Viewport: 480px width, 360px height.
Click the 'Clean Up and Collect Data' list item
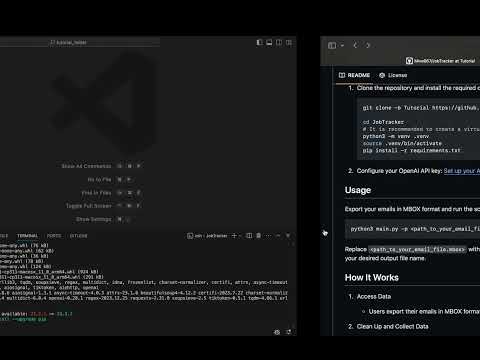tap(392, 326)
